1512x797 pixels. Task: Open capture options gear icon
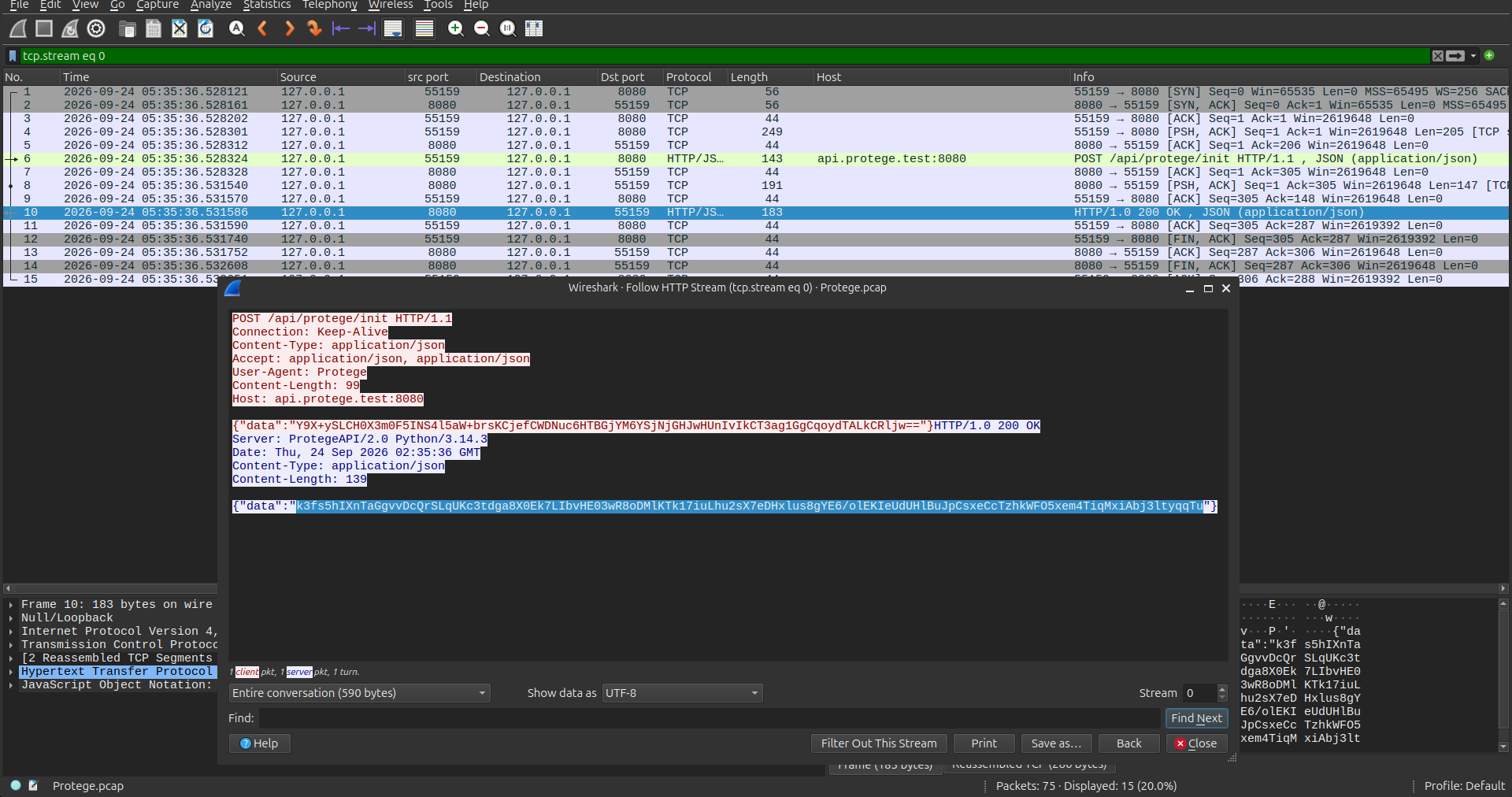click(x=96, y=29)
